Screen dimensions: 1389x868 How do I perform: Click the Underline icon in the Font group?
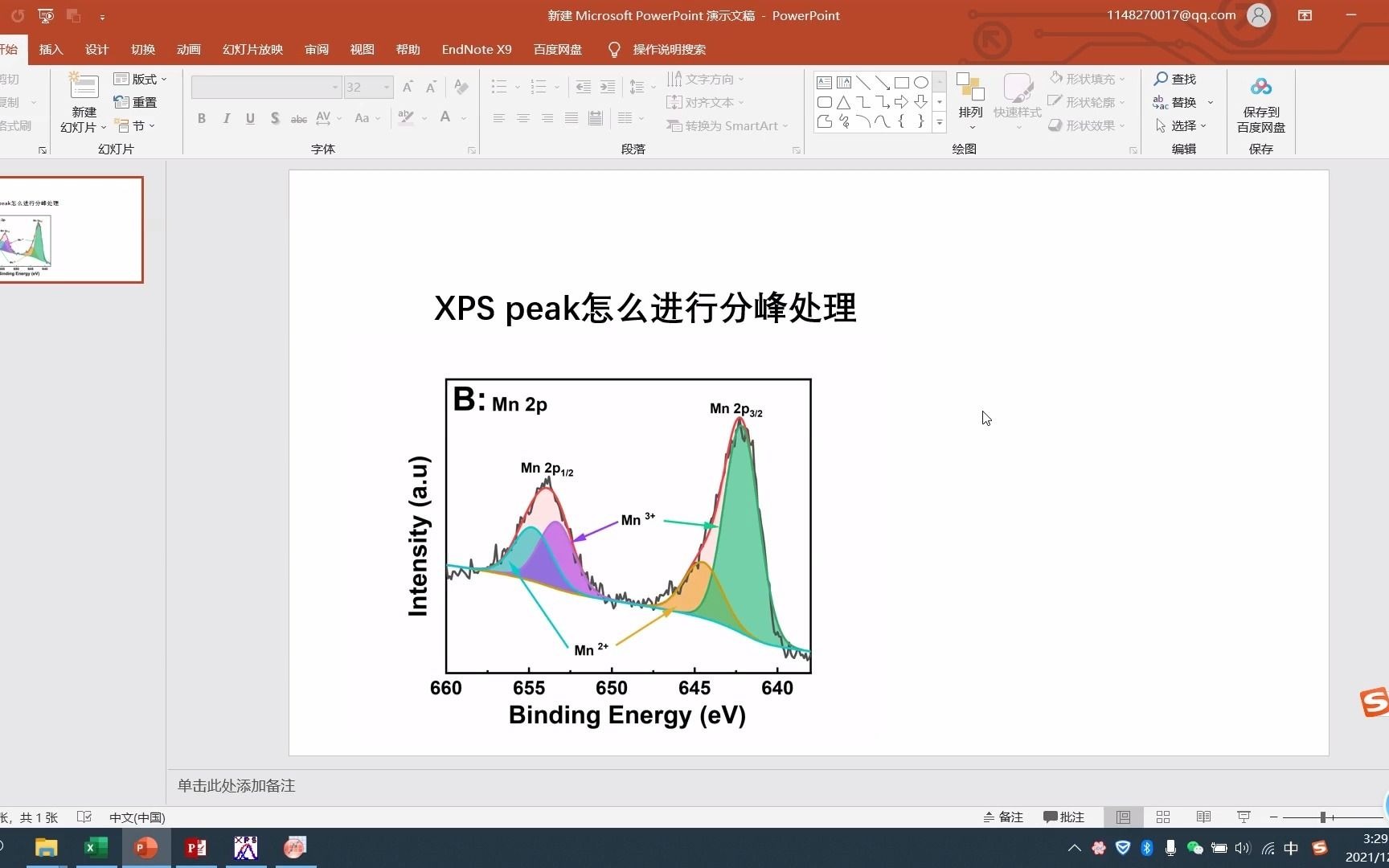click(250, 118)
